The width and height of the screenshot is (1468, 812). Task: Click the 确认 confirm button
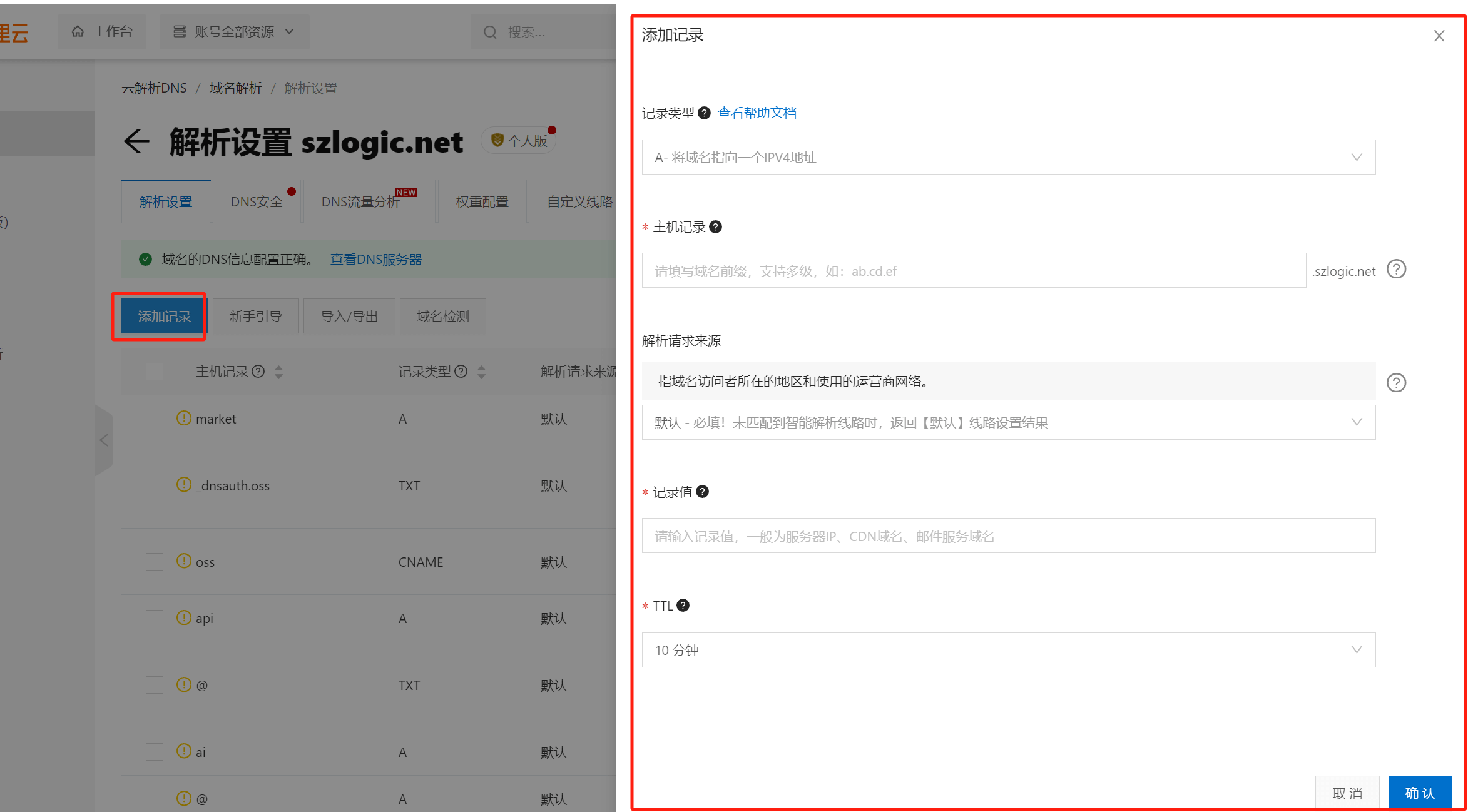[x=1420, y=793]
